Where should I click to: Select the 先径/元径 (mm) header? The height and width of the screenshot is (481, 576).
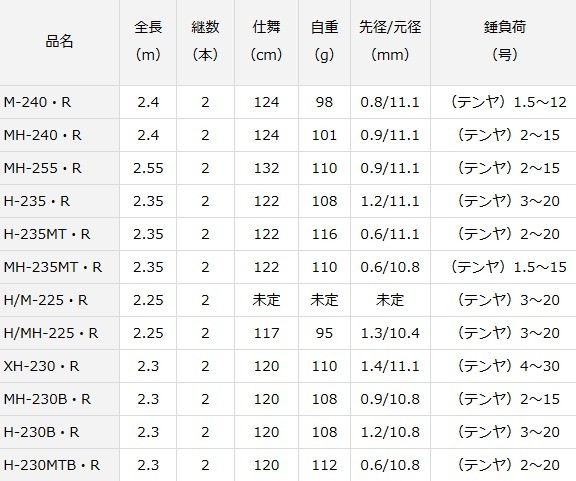(x=390, y=42)
